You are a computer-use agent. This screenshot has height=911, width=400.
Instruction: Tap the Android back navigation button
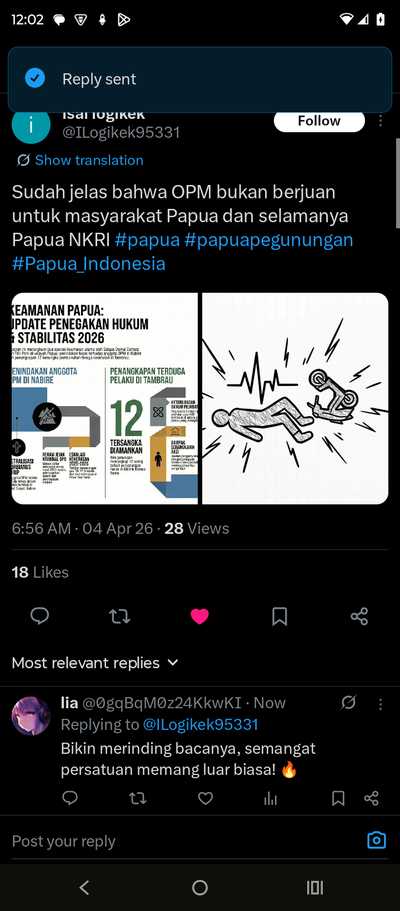coord(84,887)
